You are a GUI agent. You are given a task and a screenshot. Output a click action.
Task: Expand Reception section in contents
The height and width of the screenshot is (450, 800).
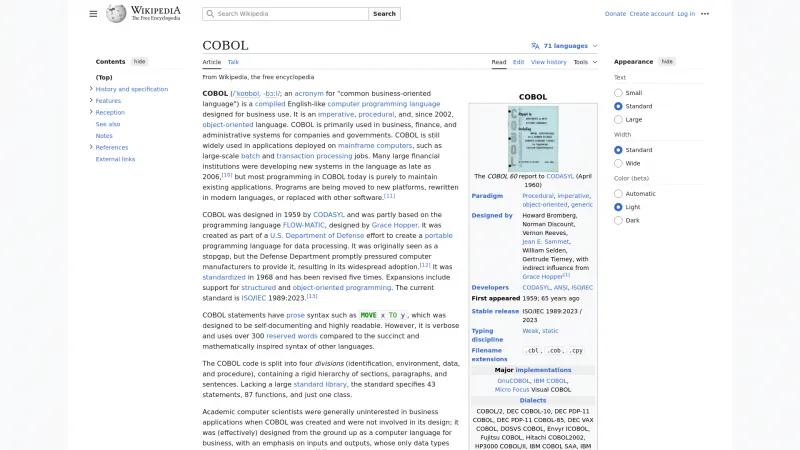coord(91,112)
